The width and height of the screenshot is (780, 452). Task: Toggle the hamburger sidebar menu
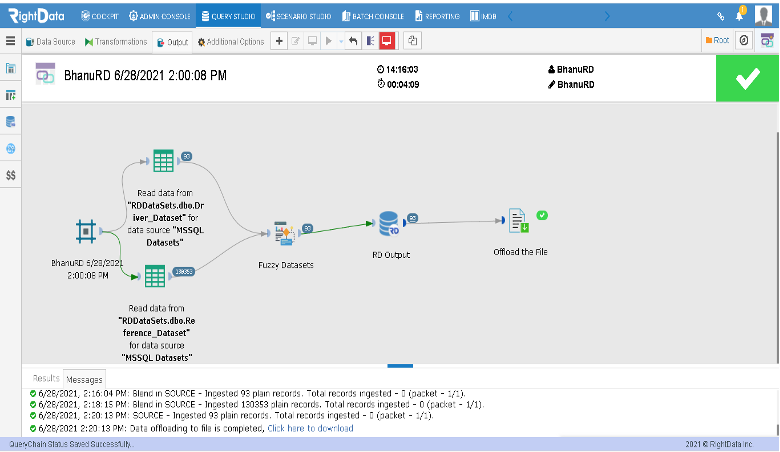tap(10, 41)
